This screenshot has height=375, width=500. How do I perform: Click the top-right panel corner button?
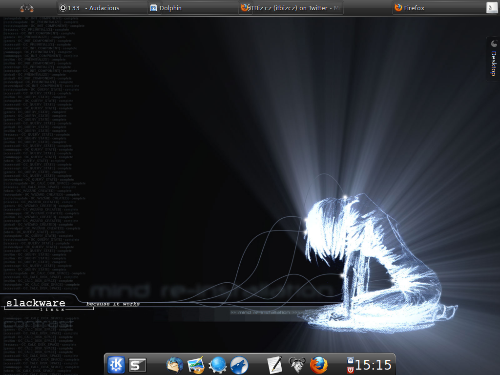[x=492, y=7]
